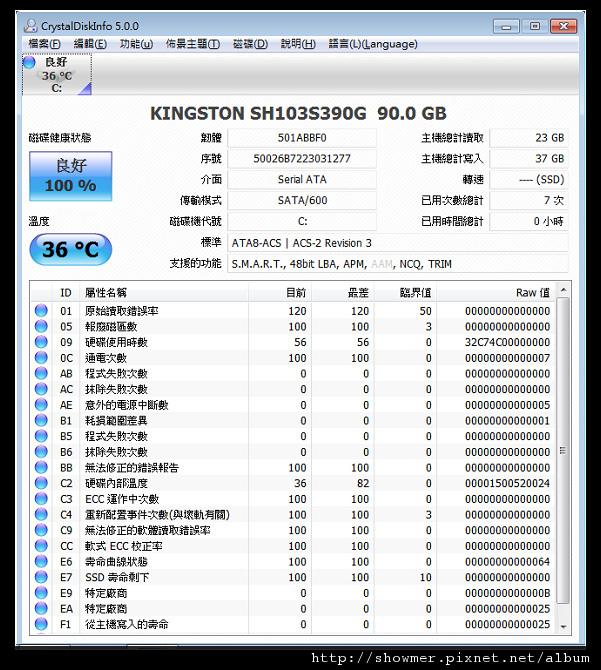601x670 pixels.
Task: Click the SMART list scroll down arrow
Action: (x=563, y=626)
